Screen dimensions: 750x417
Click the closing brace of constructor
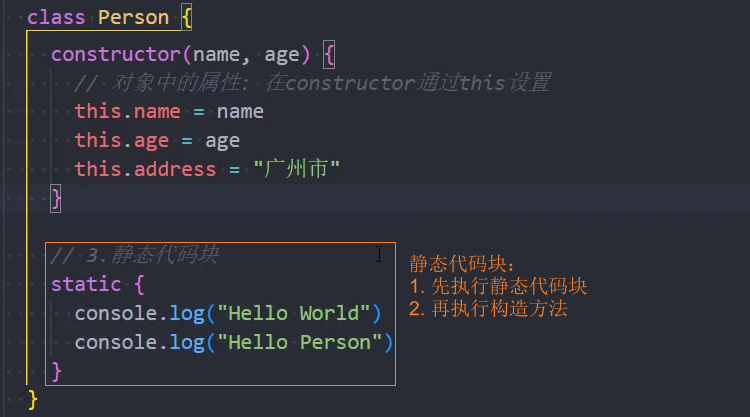[56, 198]
